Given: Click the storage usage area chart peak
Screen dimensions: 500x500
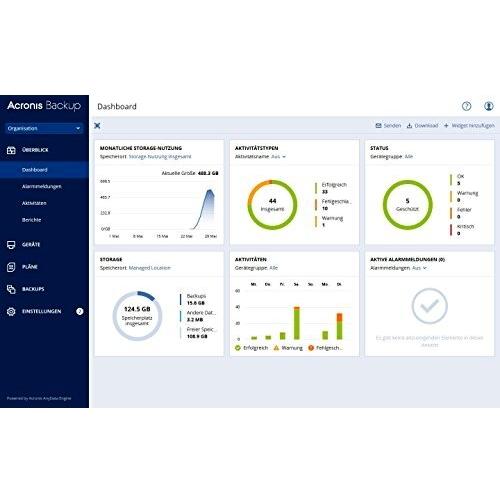Looking at the screenshot, I should (210, 191).
